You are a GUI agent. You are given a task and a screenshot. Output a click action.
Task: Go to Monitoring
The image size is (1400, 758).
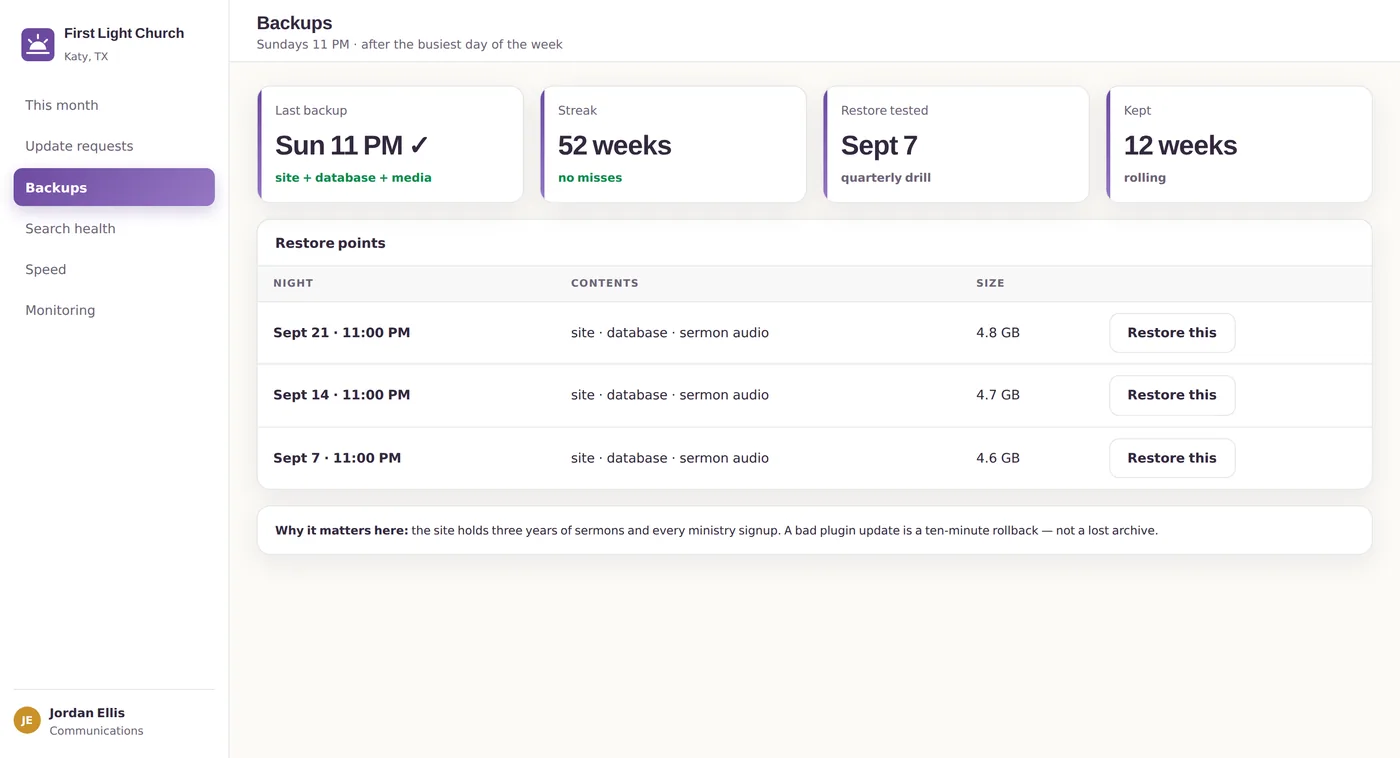(x=114, y=310)
